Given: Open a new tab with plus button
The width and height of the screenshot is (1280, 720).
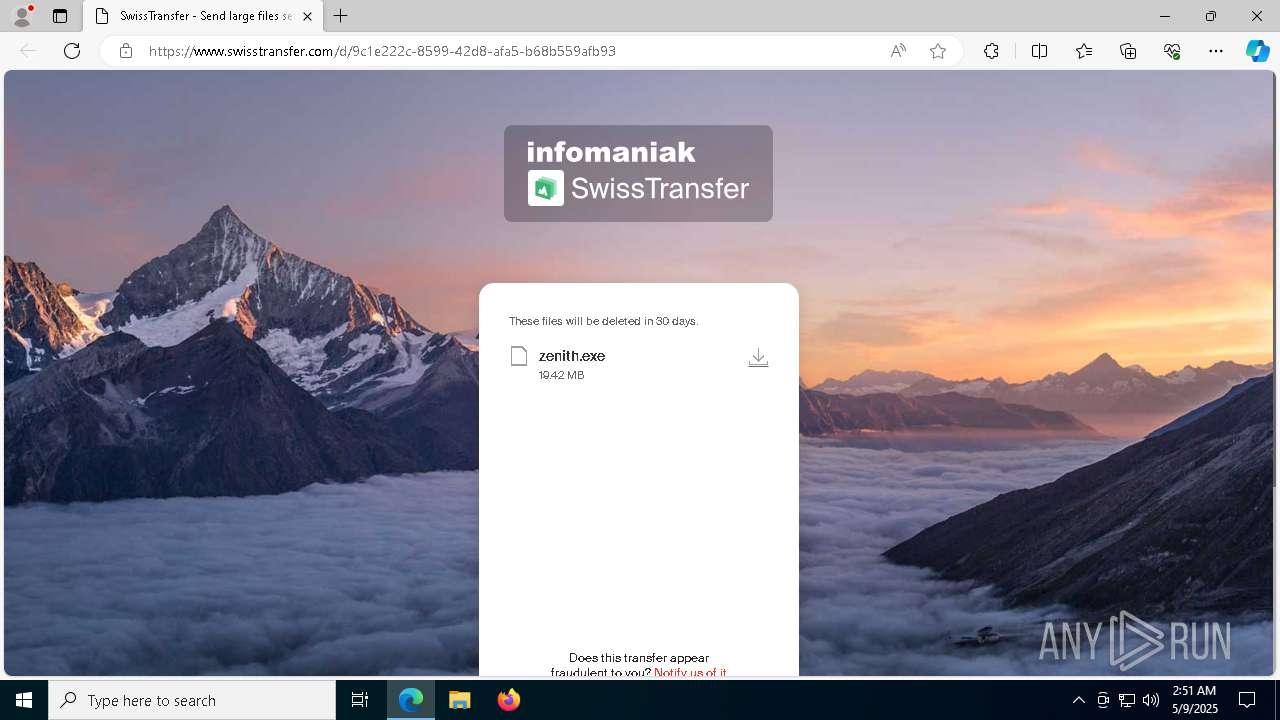Looking at the screenshot, I should click(341, 16).
